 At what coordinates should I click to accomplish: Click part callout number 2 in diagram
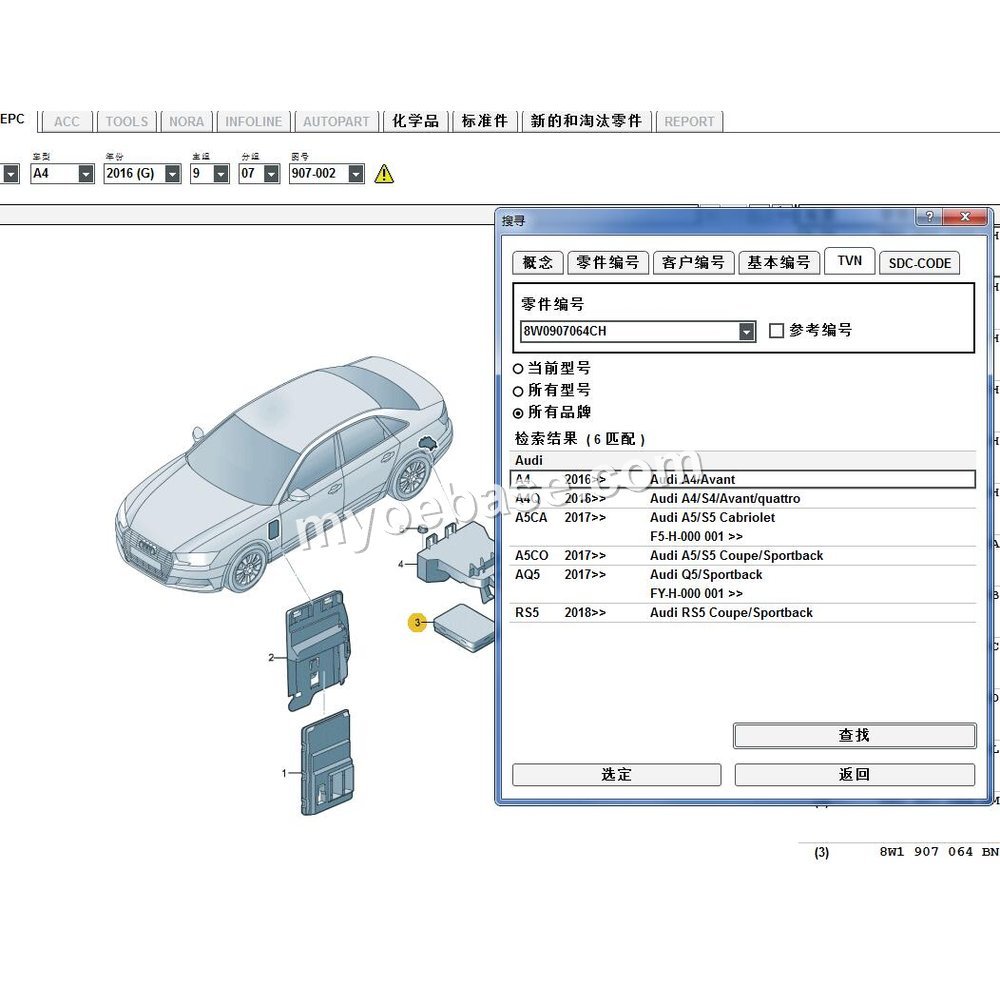[271, 657]
